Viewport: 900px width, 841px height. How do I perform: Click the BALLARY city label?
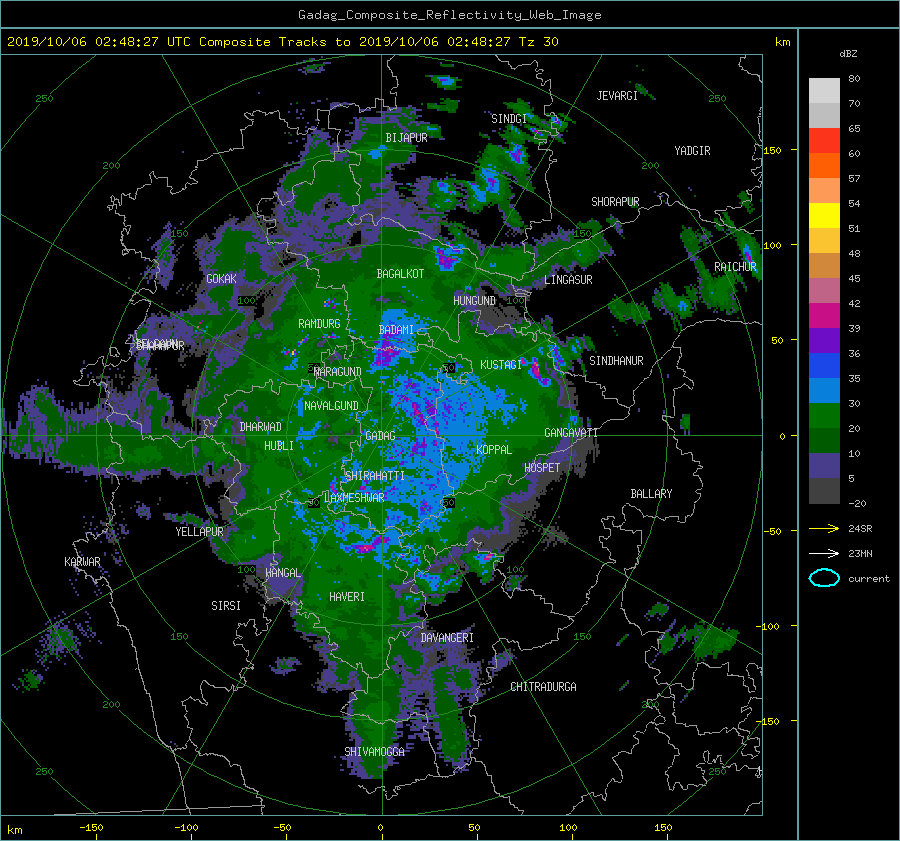(651, 494)
